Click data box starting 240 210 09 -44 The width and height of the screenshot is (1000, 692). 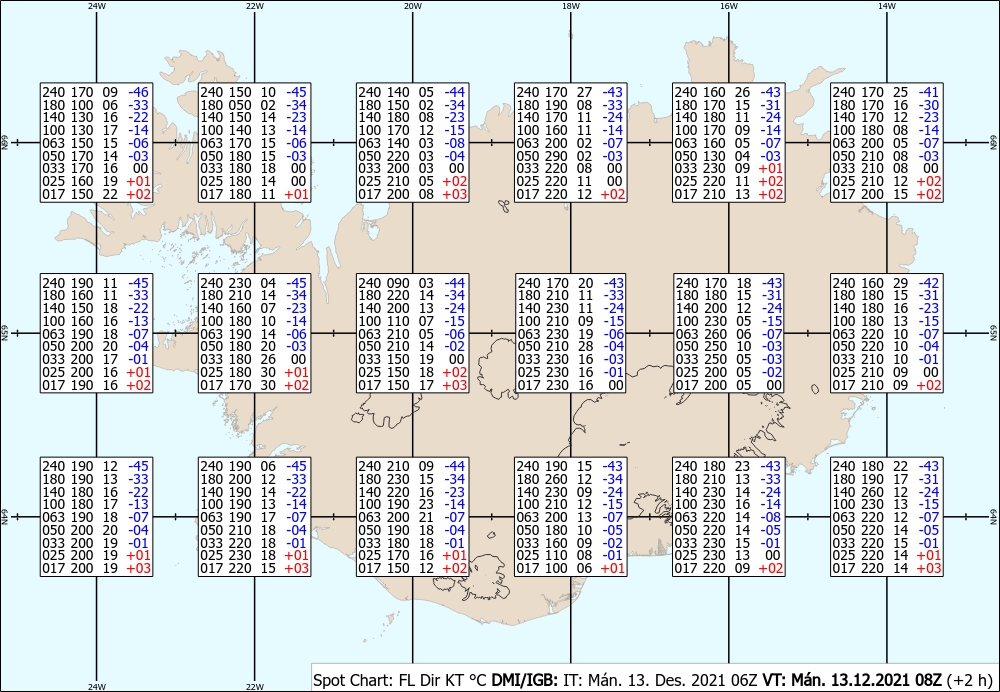413,517
